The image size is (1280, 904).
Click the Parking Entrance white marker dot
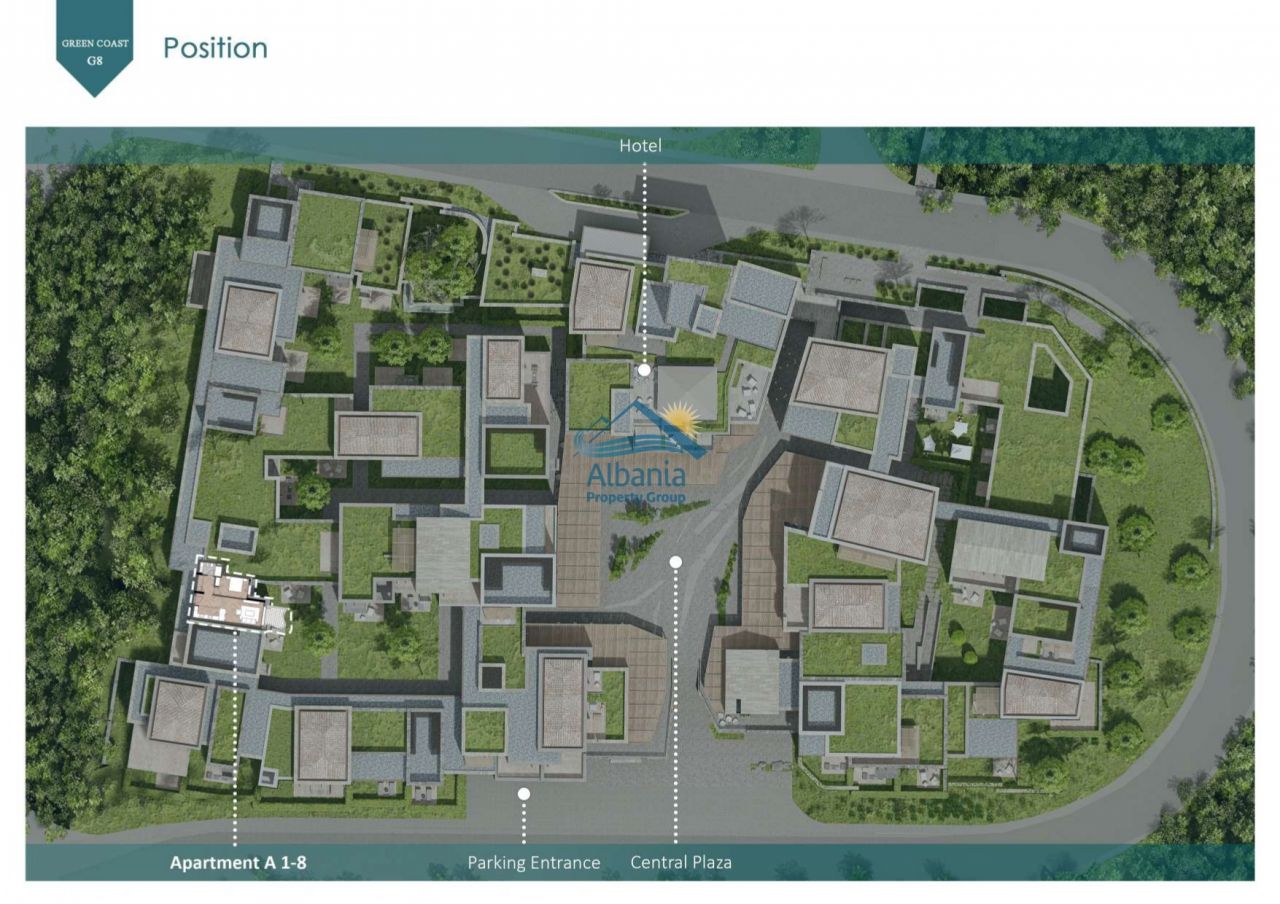click(x=523, y=793)
